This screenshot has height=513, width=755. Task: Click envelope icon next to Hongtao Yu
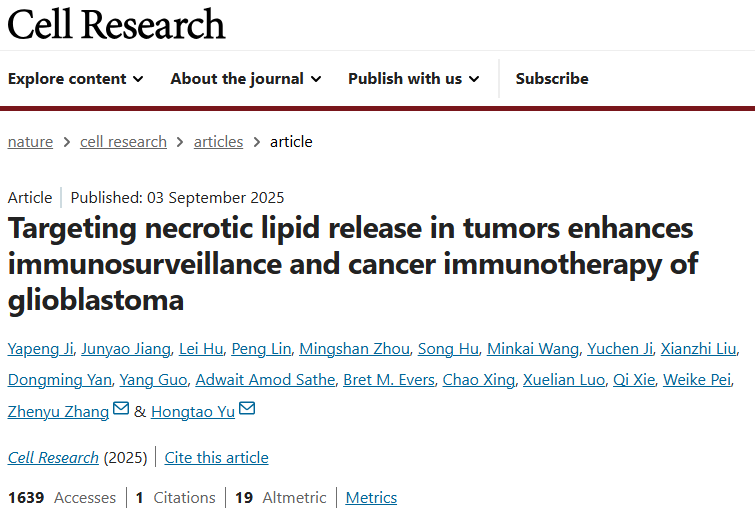tap(247, 409)
